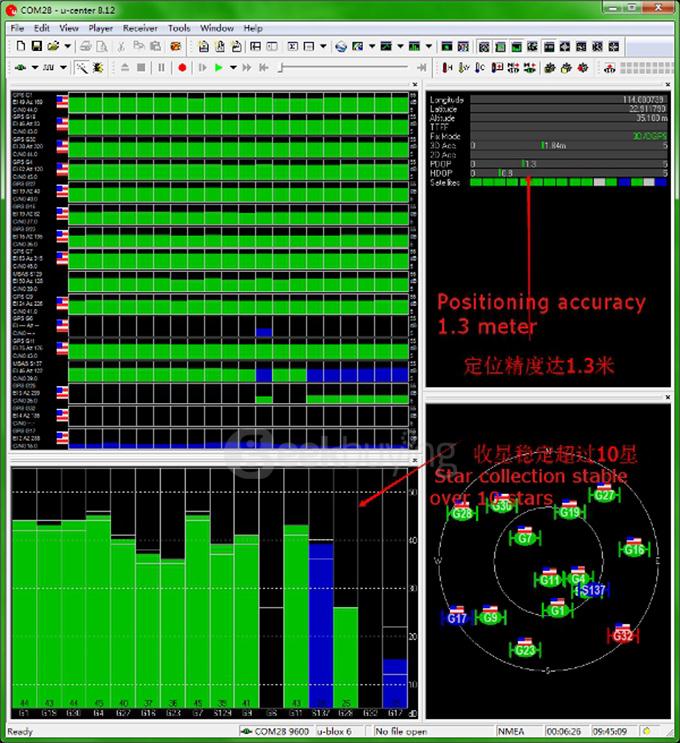Click the New file icon in toolbar
Viewport: 680px width, 743px height.
pyautogui.click(x=20, y=47)
